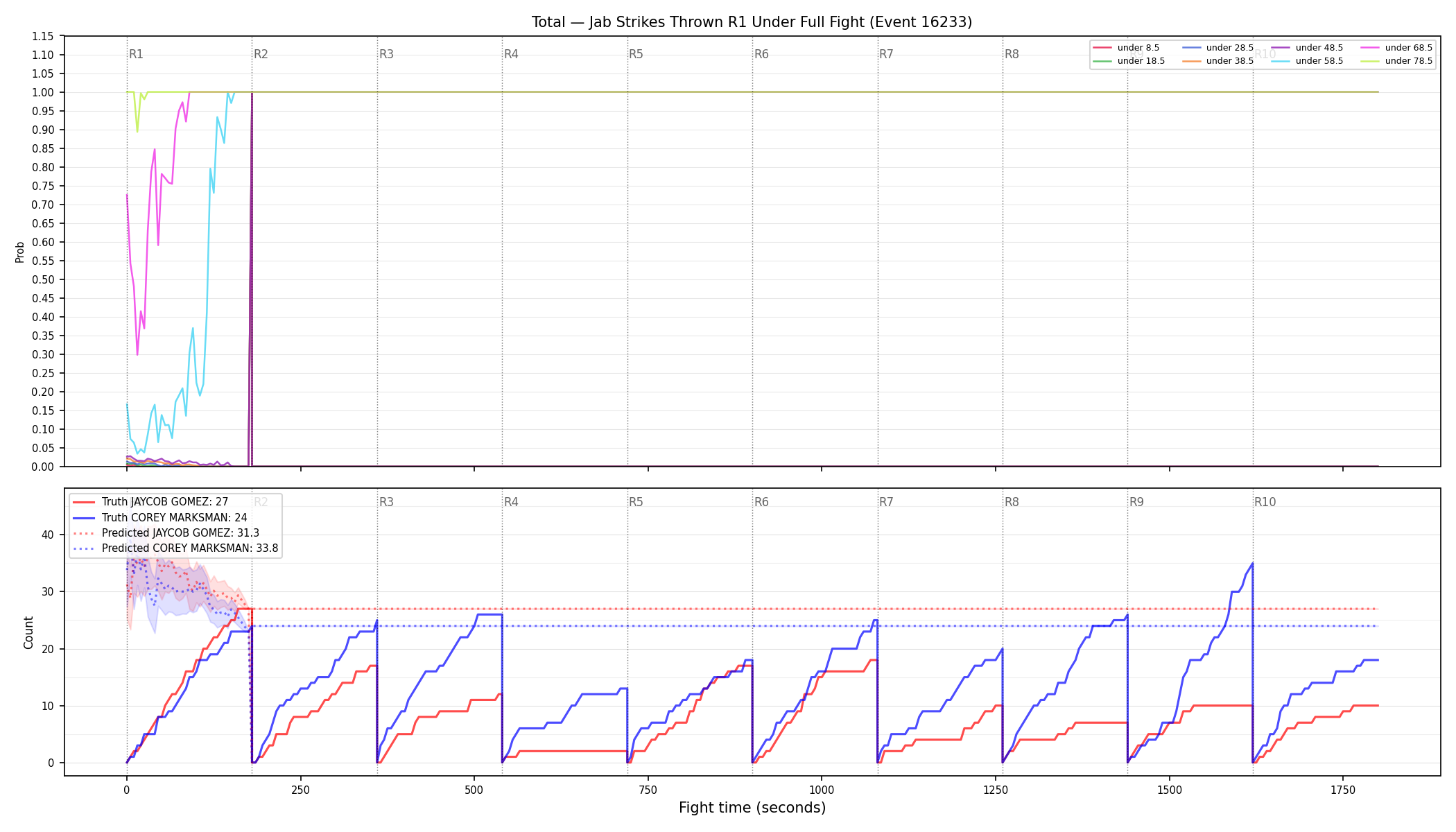The width and height of the screenshot is (1456, 832).
Task: Click 'Predicted JAYCOB GOMEZ: 31.3' legend entry
Action: [180, 532]
